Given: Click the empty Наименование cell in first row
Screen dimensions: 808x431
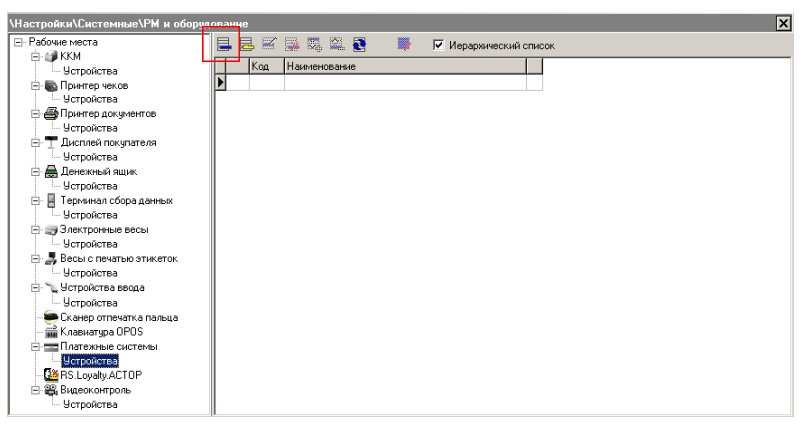Looking at the screenshot, I should [406, 82].
